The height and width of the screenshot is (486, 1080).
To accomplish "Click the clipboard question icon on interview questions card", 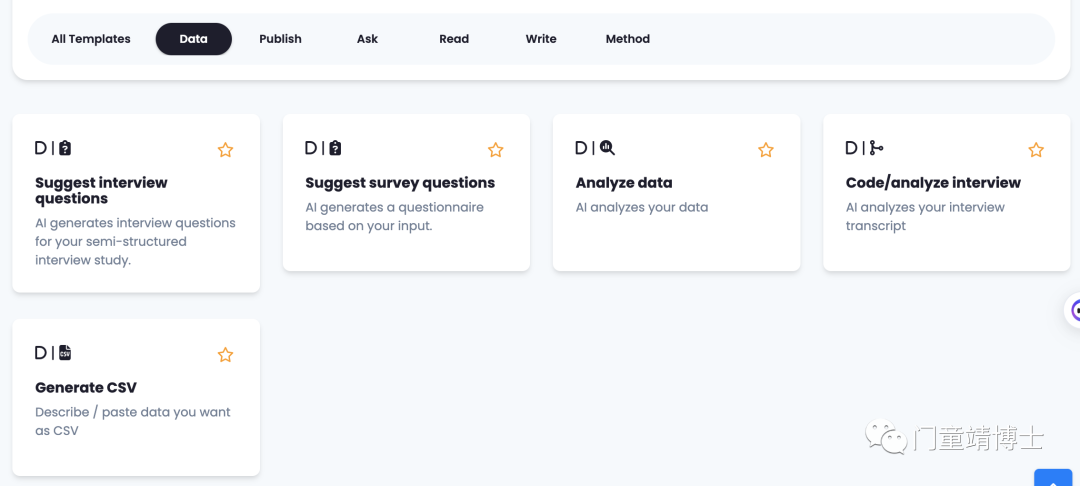I will [x=65, y=148].
